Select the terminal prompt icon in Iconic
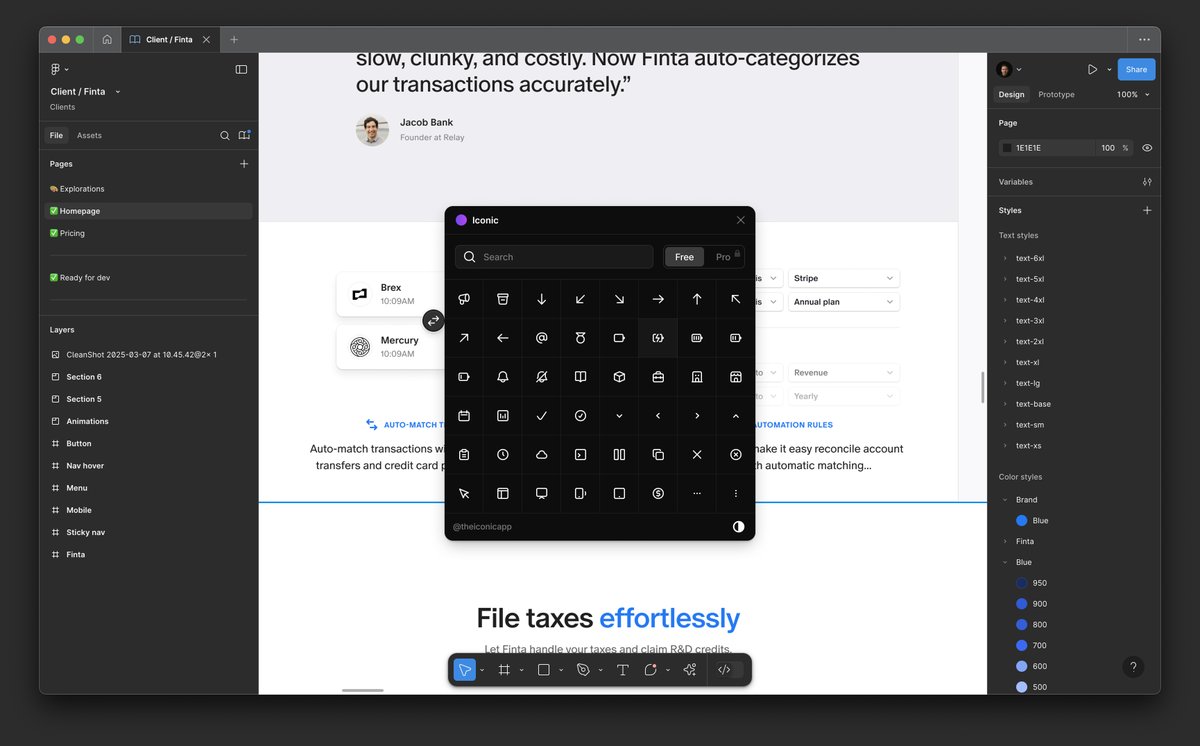This screenshot has width=1200, height=746. pos(580,455)
